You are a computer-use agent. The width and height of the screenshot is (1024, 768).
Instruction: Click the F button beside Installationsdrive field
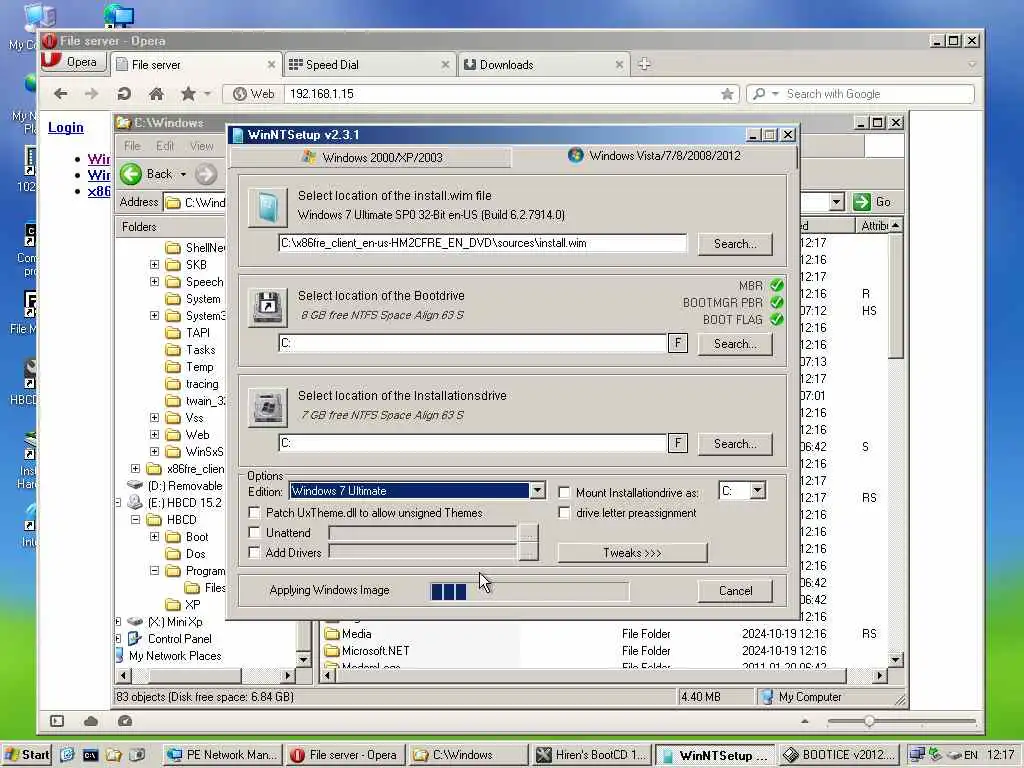coord(678,443)
